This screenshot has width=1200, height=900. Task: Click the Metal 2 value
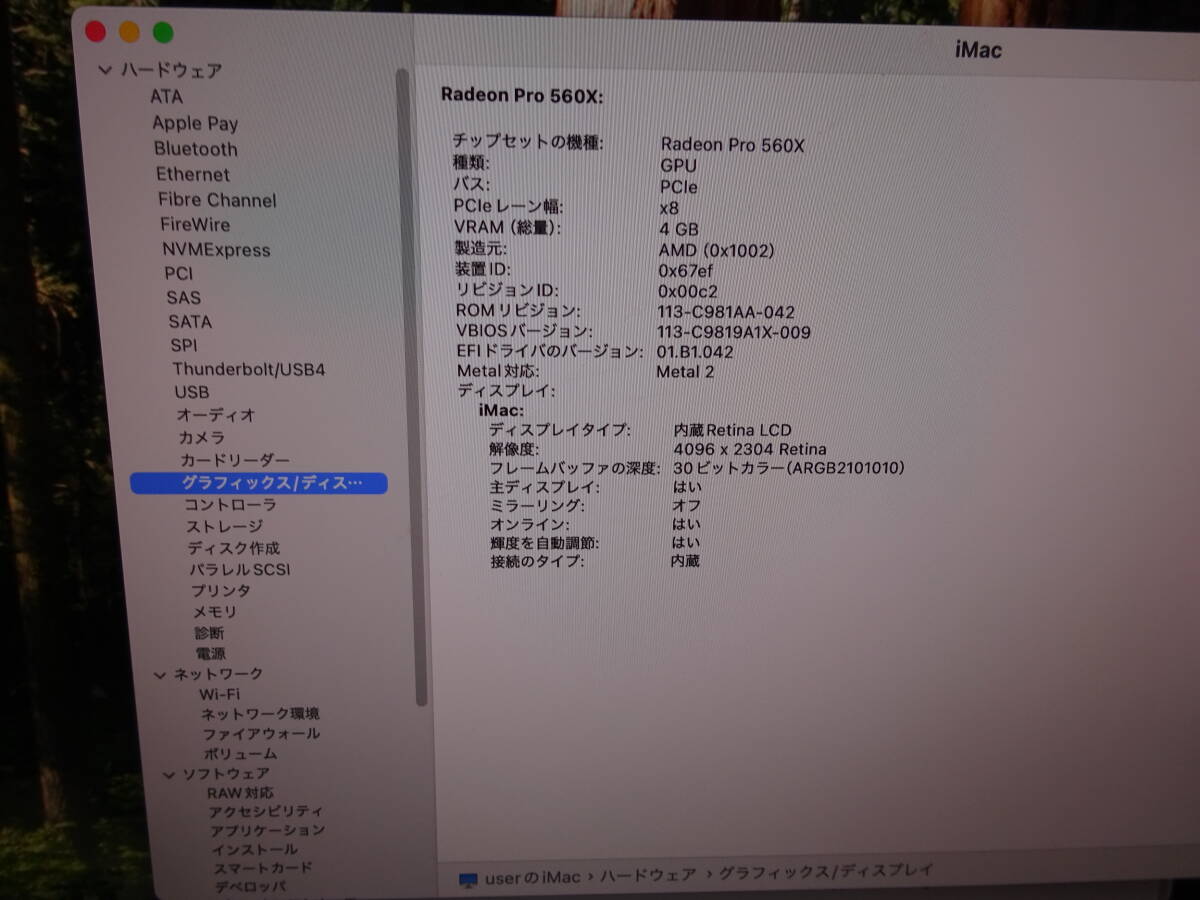pyautogui.click(x=685, y=372)
